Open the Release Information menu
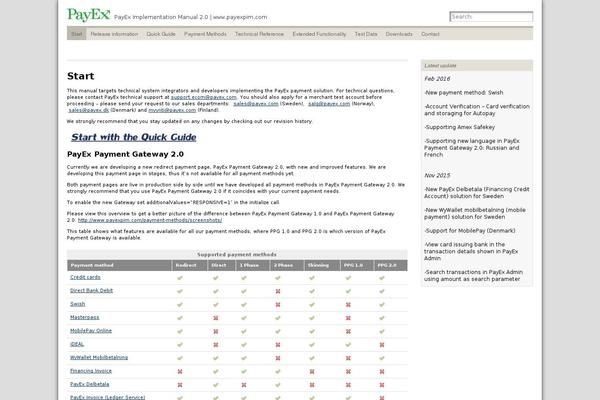This screenshot has height=400, width=600. point(114,34)
